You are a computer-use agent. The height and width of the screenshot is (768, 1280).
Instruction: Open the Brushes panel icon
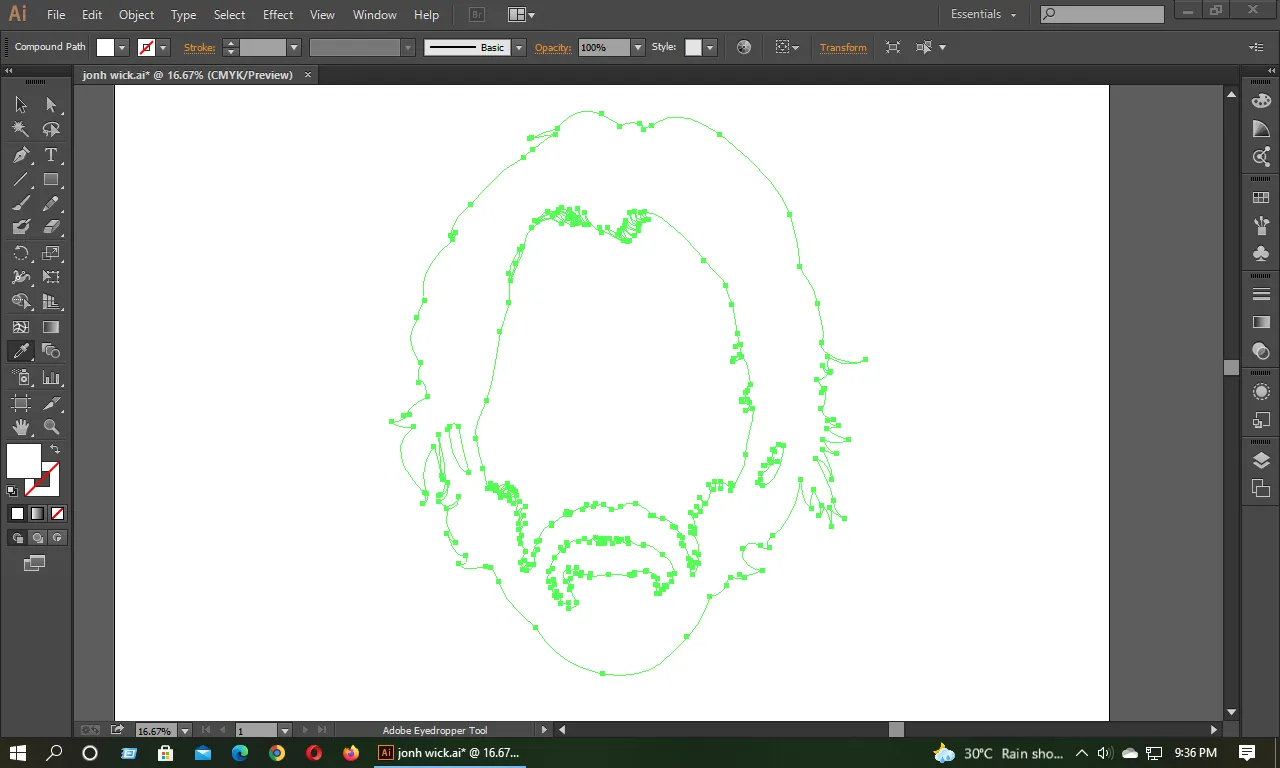point(1261,226)
